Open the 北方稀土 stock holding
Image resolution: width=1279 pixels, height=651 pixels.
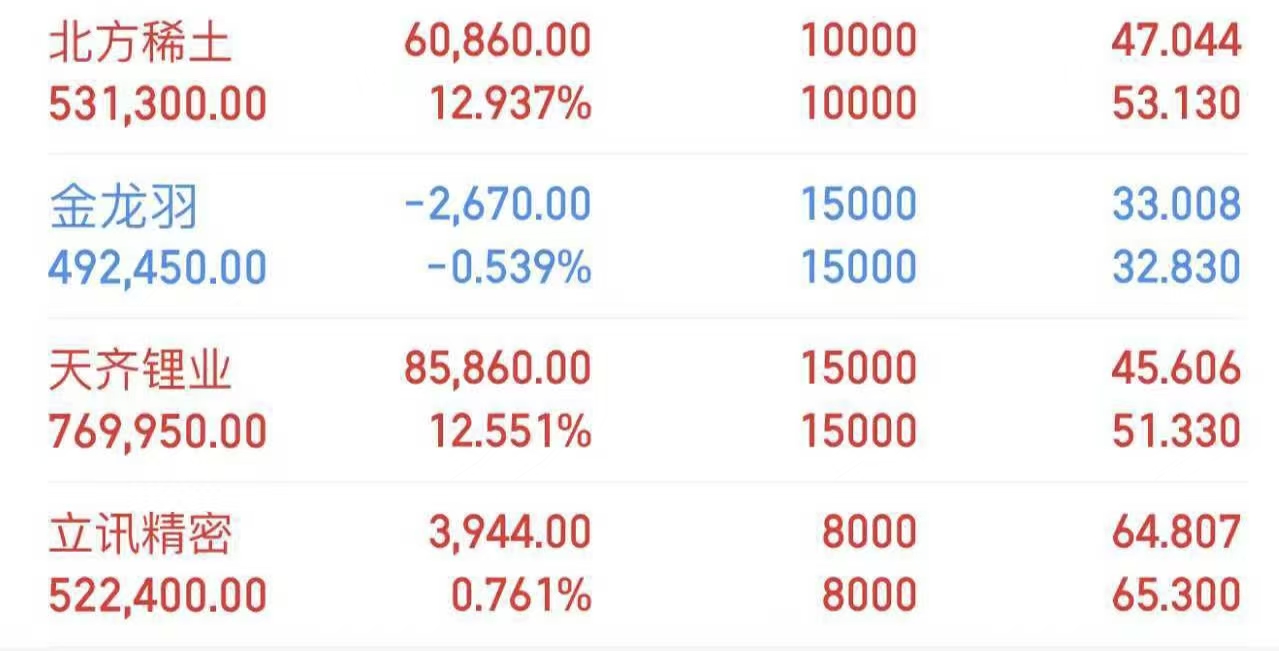tap(140, 42)
